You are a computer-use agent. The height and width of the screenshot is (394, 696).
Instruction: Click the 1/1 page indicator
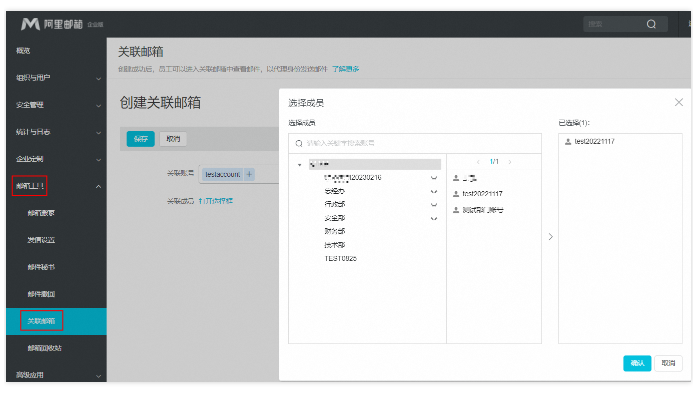pos(494,162)
